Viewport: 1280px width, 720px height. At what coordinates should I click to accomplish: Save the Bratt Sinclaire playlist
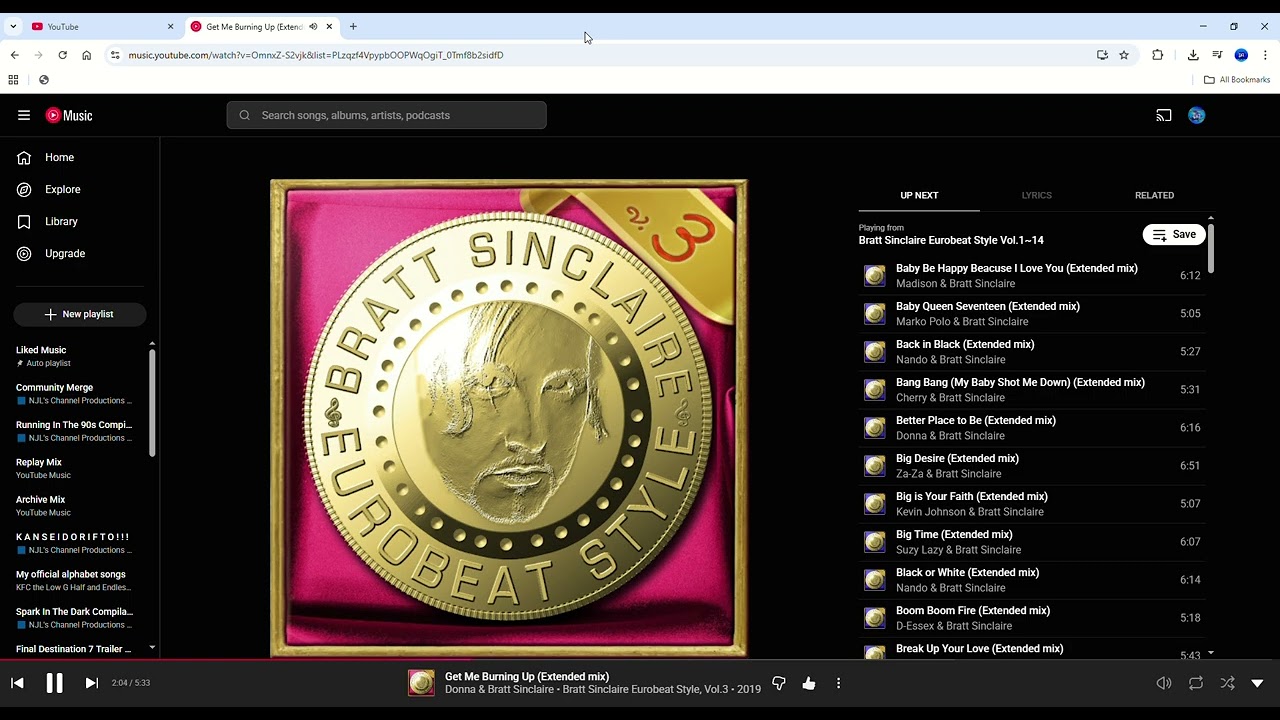pyautogui.click(x=1174, y=234)
